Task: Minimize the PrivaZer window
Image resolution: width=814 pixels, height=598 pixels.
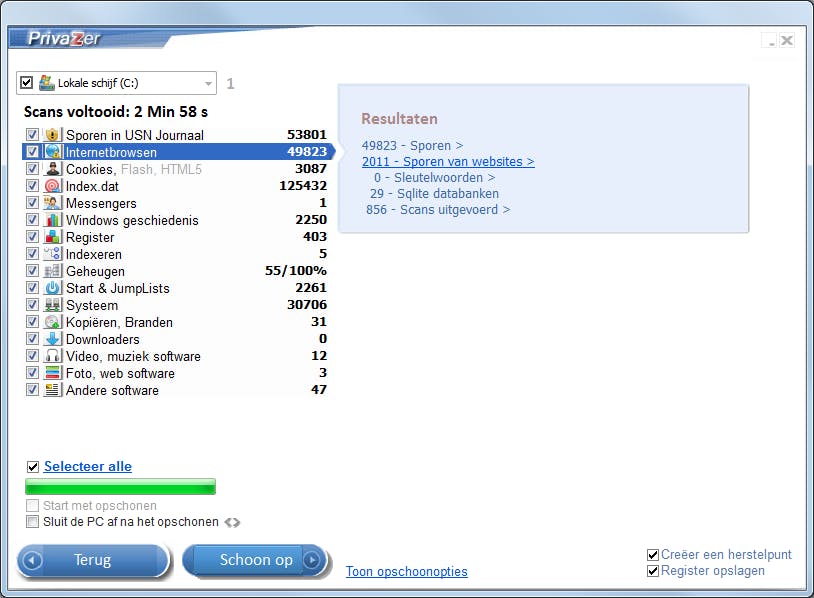Action: 770,40
